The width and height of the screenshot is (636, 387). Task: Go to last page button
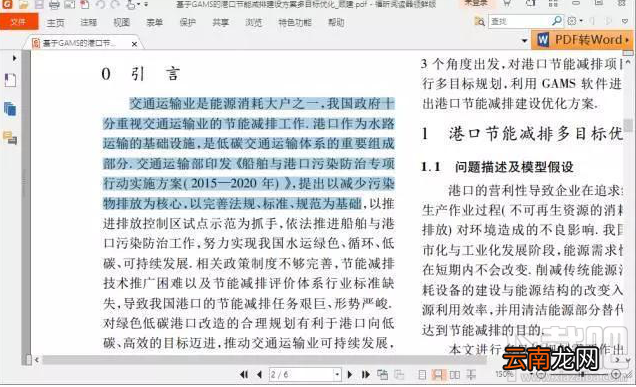[365, 374]
